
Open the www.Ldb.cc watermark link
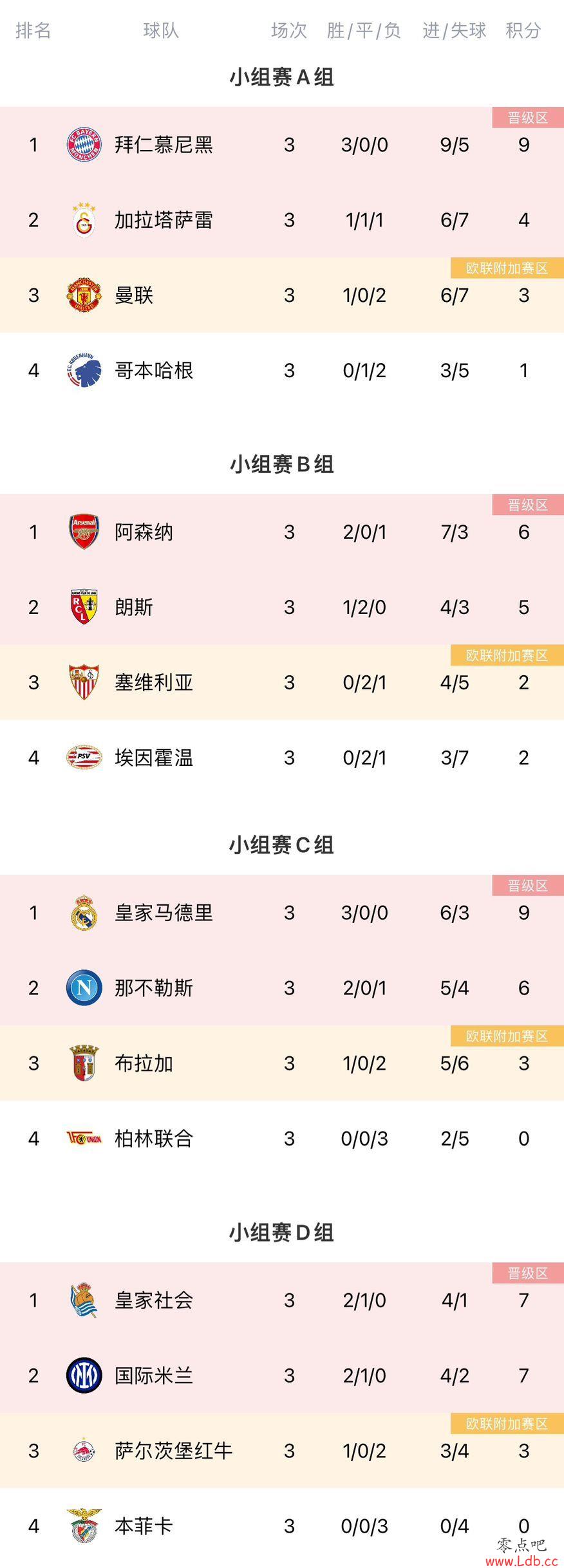522,1561
